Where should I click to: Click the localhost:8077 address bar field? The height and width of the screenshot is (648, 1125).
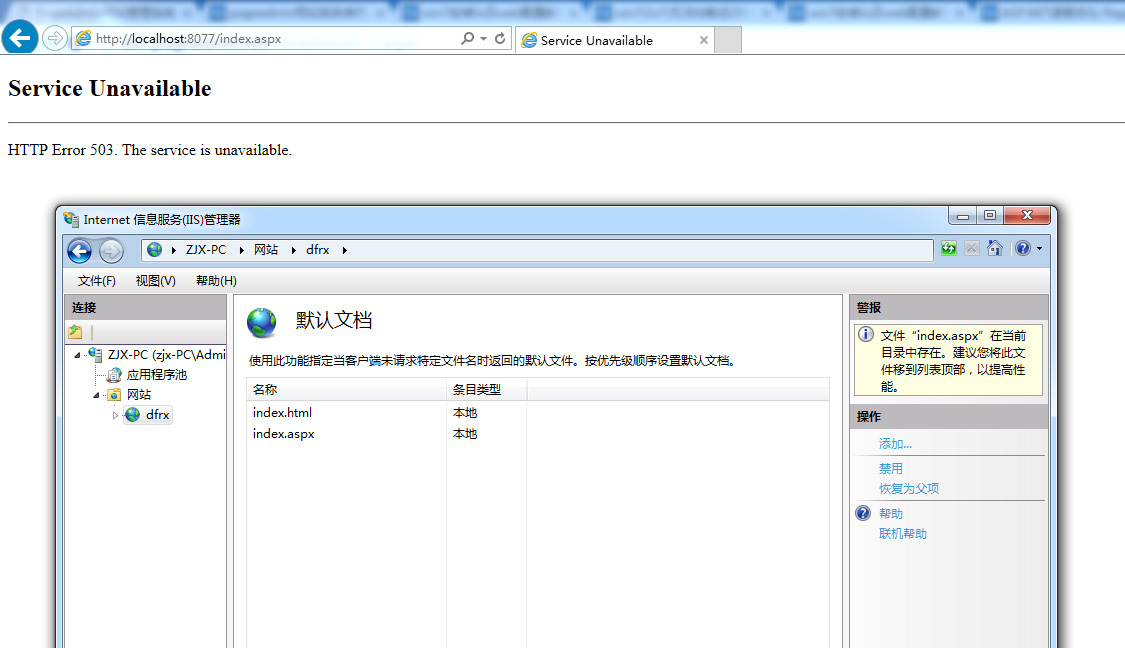270,39
